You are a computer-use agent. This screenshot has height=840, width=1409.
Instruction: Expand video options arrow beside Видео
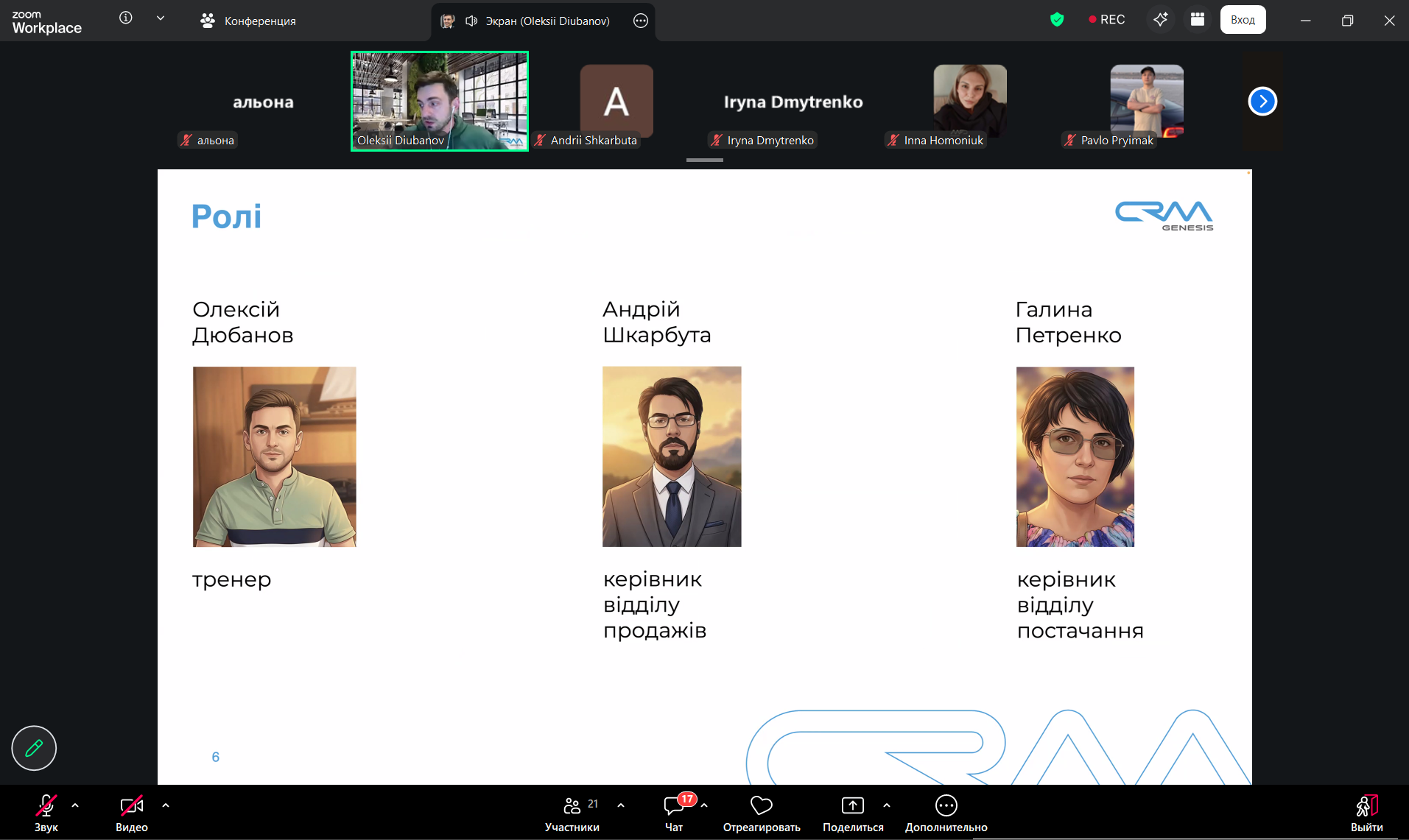click(166, 805)
